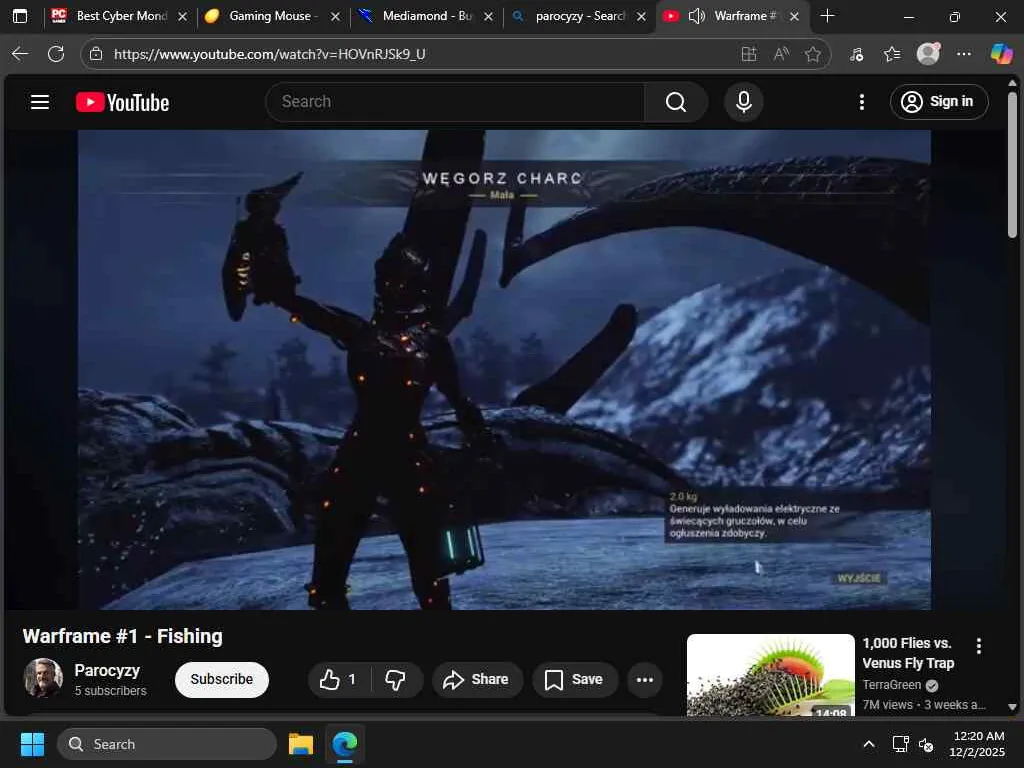
Task: Open the YouTube guide hamburger menu
Action: (x=40, y=102)
